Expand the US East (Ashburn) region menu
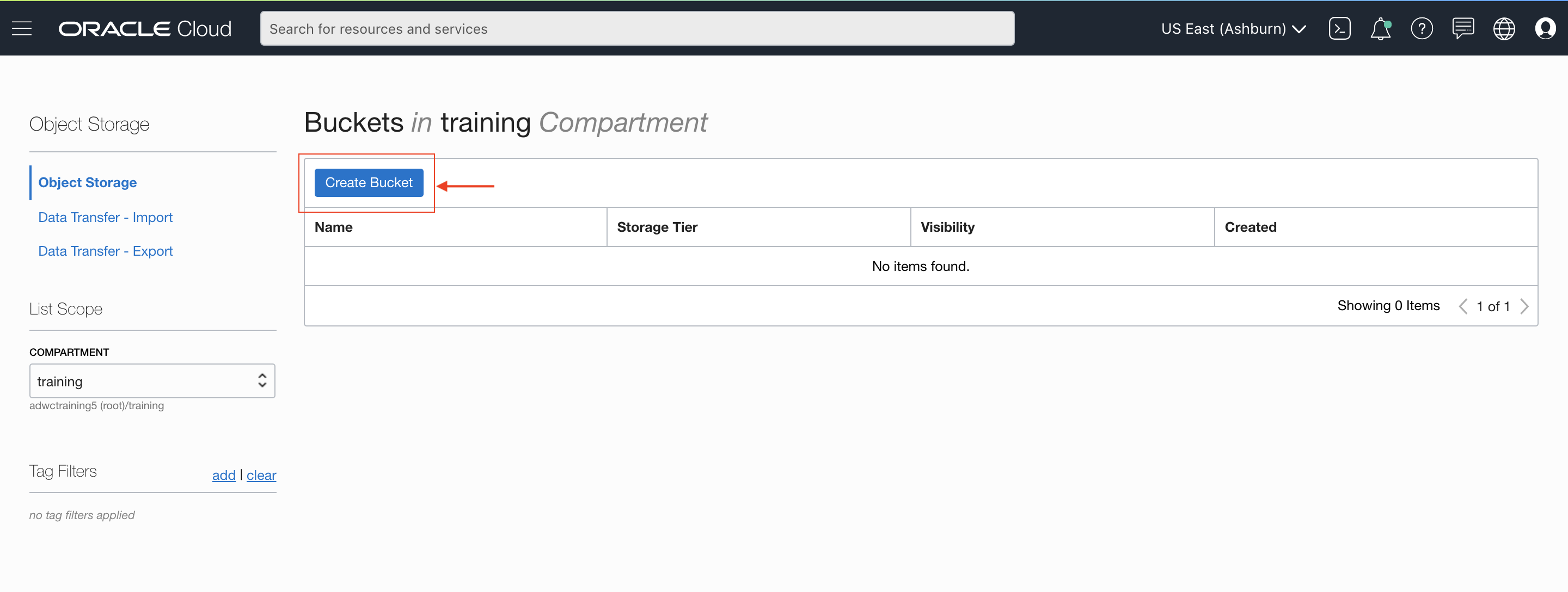Viewport: 1568px width, 592px height. click(x=1233, y=29)
